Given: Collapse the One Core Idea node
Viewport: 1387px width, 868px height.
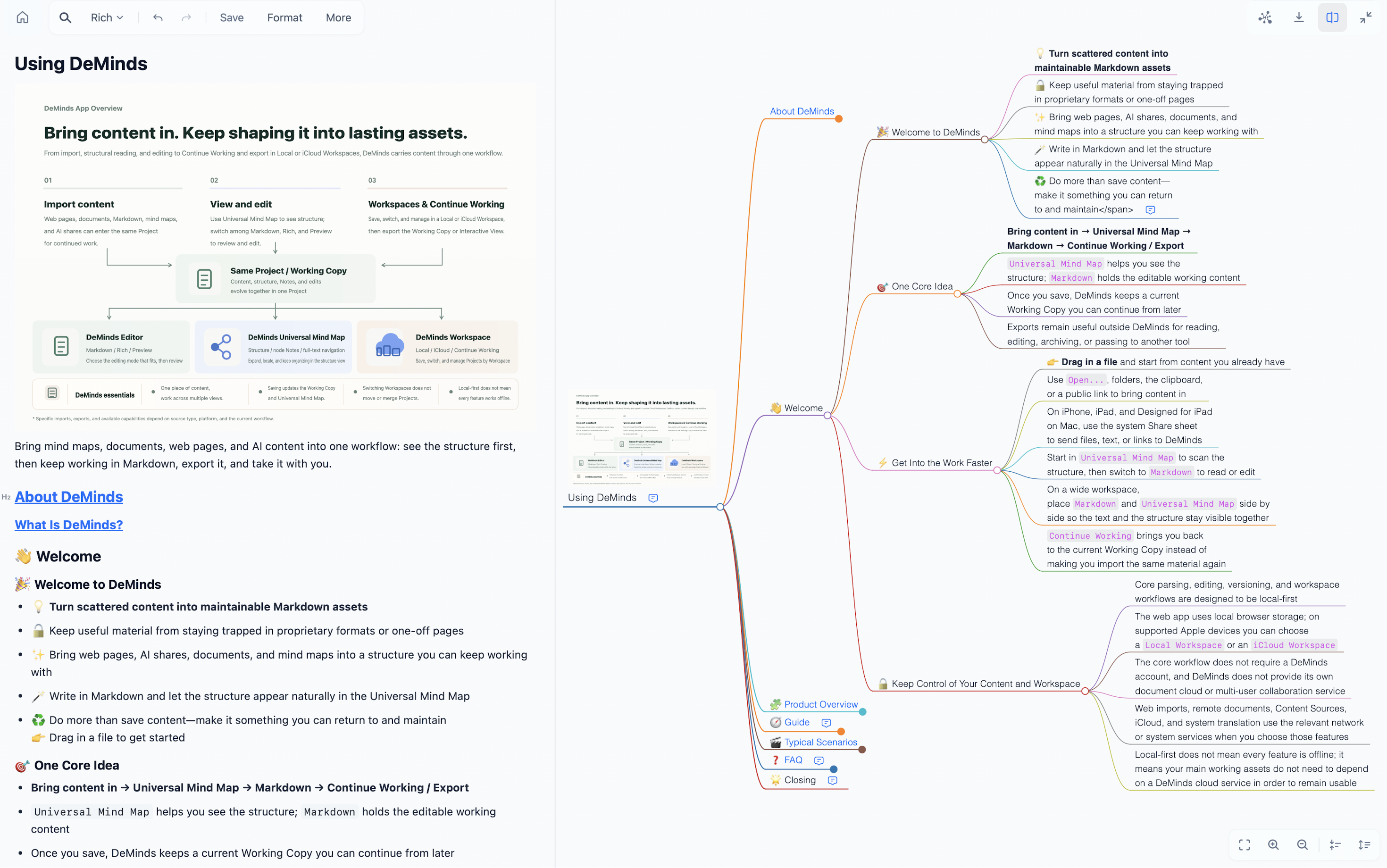Looking at the screenshot, I should (x=957, y=294).
